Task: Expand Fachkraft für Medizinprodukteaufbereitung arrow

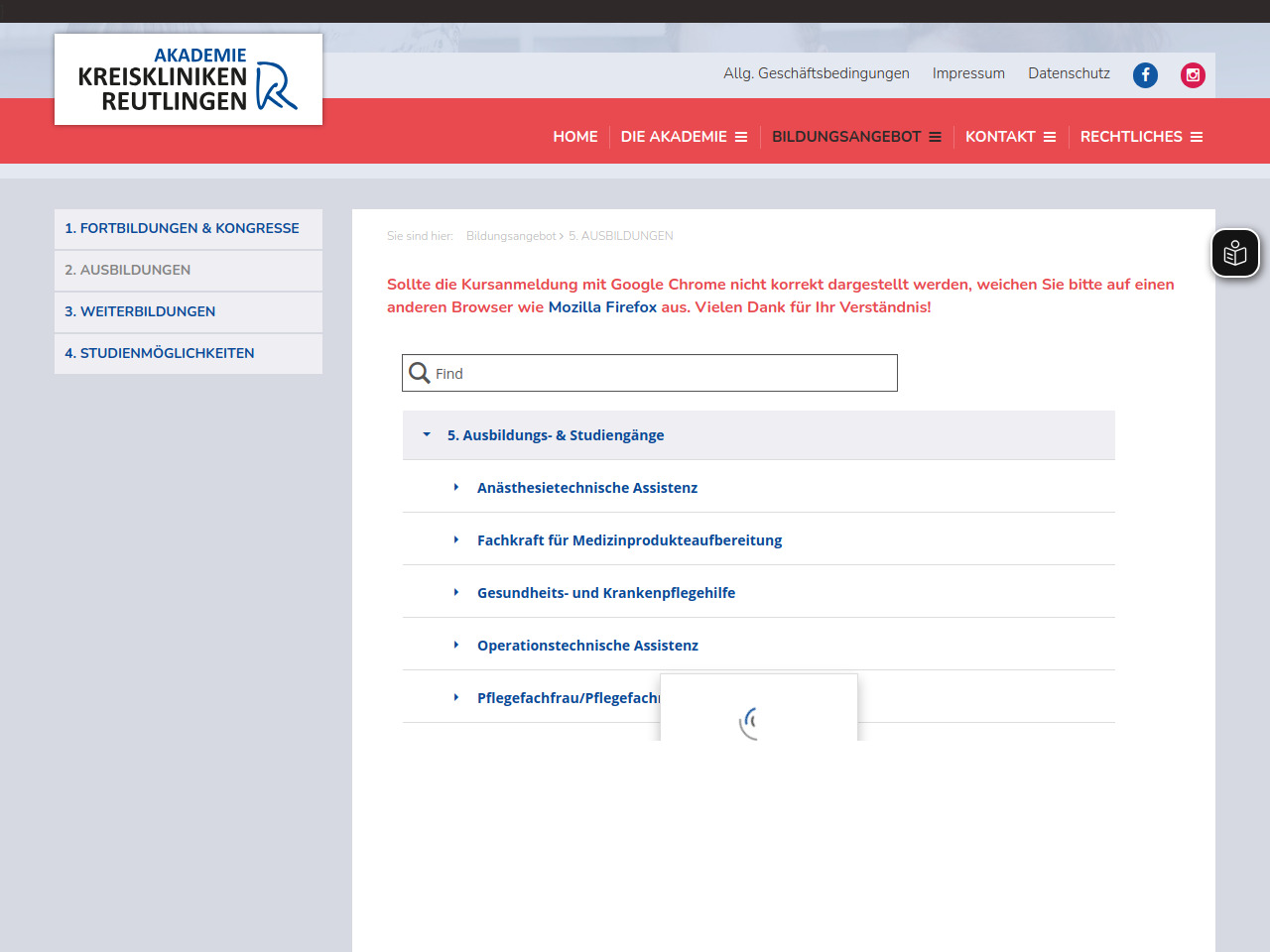Action: click(456, 539)
